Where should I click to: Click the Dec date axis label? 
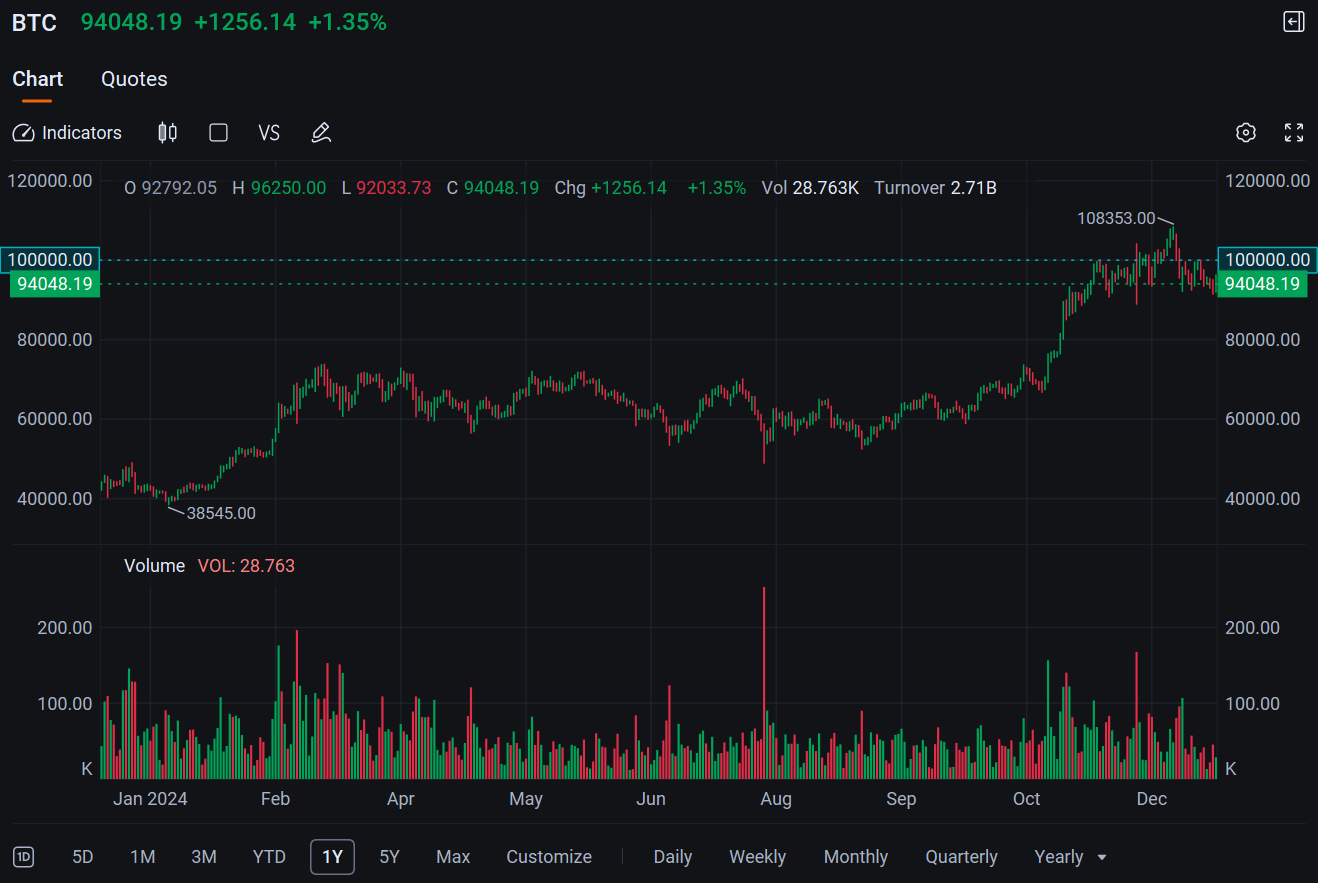pos(1152,799)
